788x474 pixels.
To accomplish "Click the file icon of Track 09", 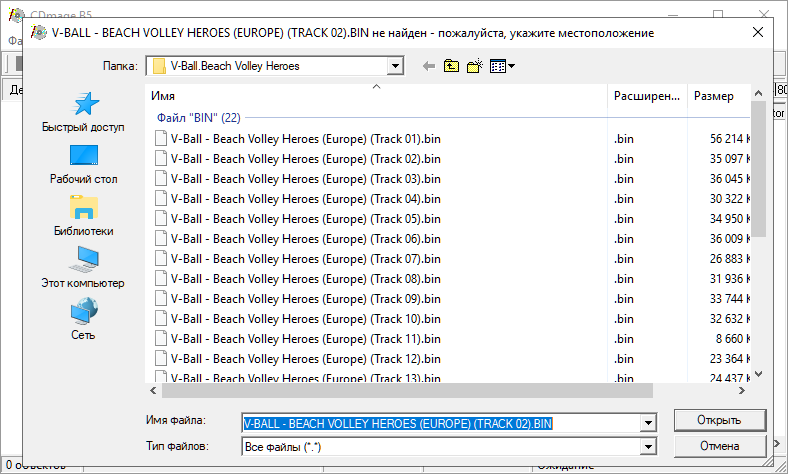I will point(161,299).
